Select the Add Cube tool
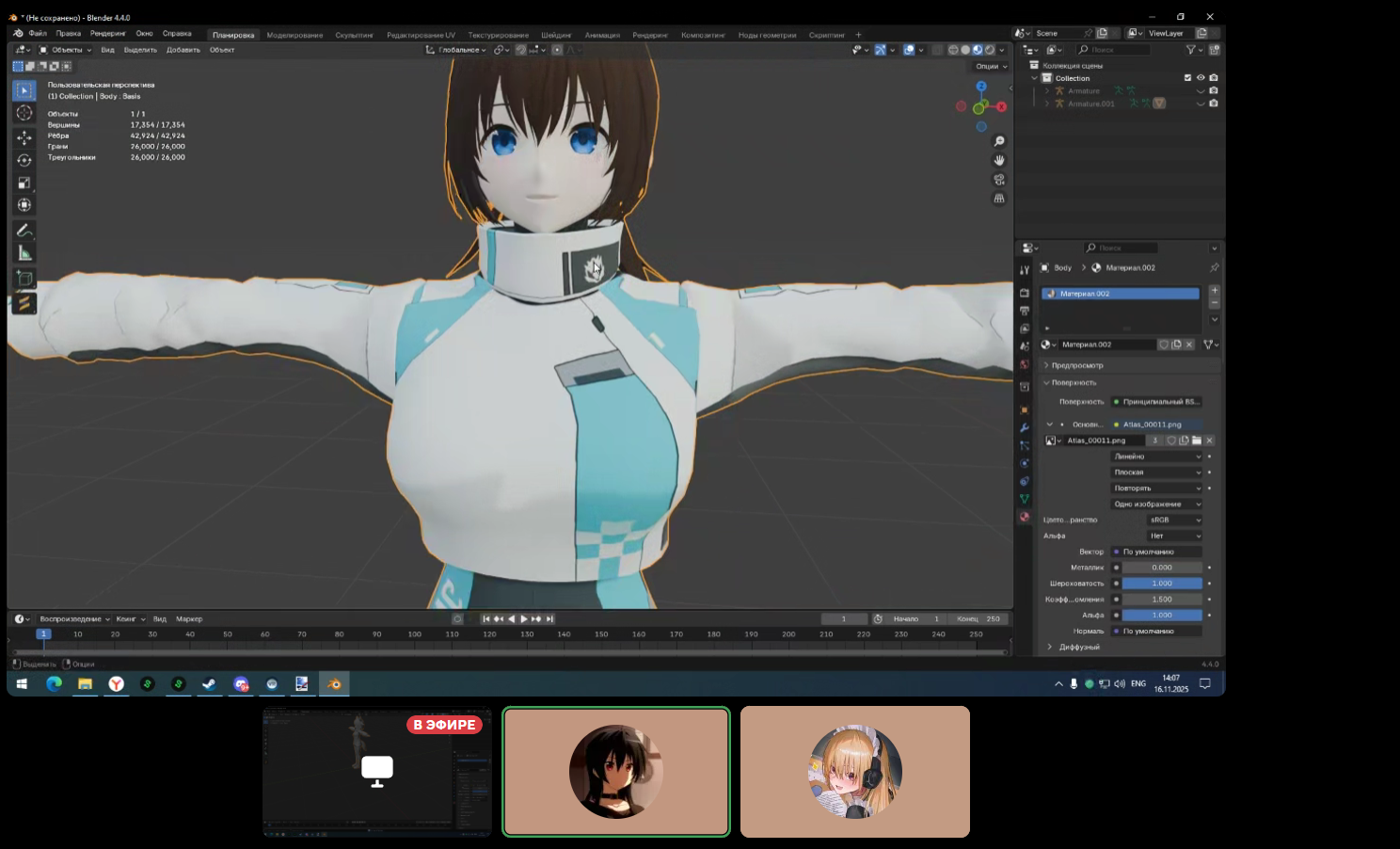The height and width of the screenshot is (849, 1400). [24, 279]
